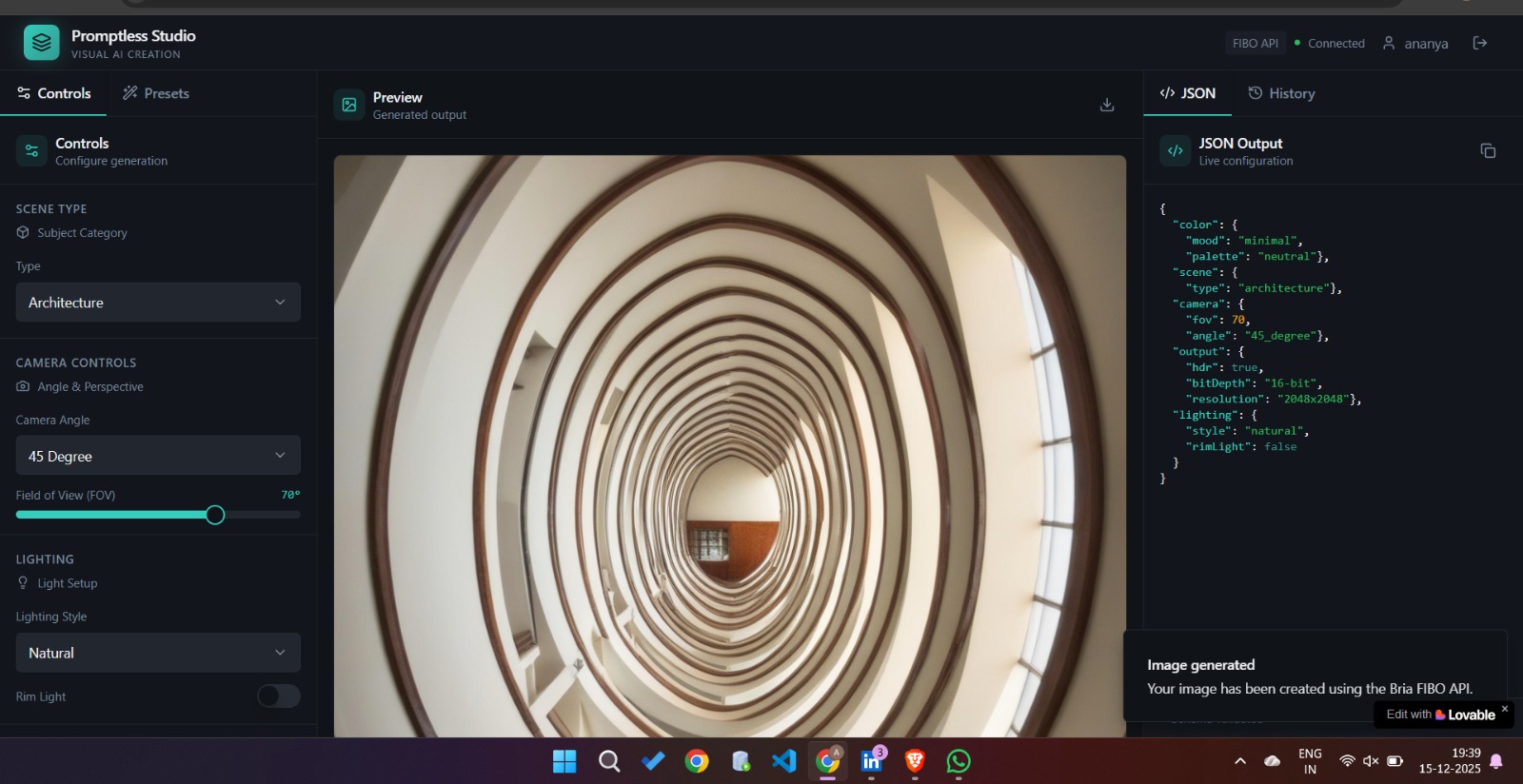Click the "resolution" value "2048x2048" text
The image size is (1523, 784).
pyautogui.click(x=1314, y=399)
